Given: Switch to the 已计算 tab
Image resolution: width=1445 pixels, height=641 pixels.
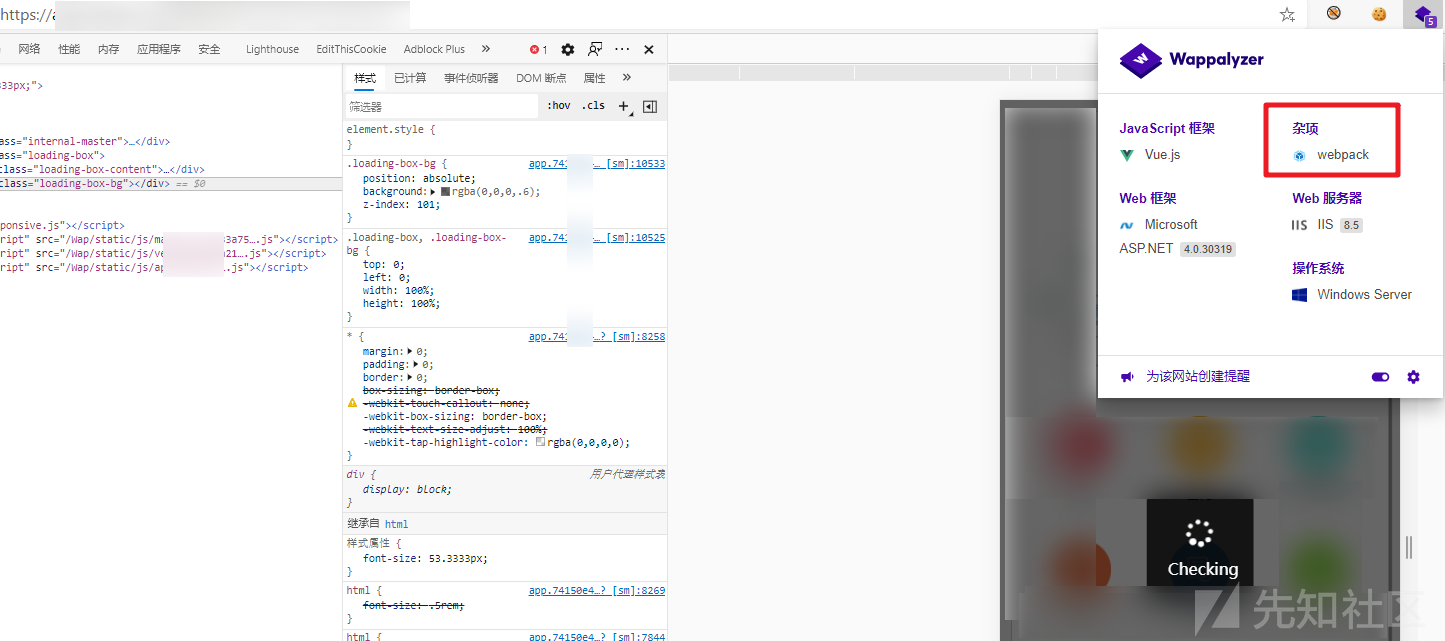Looking at the screenshot, I should (x=410, y=78).
